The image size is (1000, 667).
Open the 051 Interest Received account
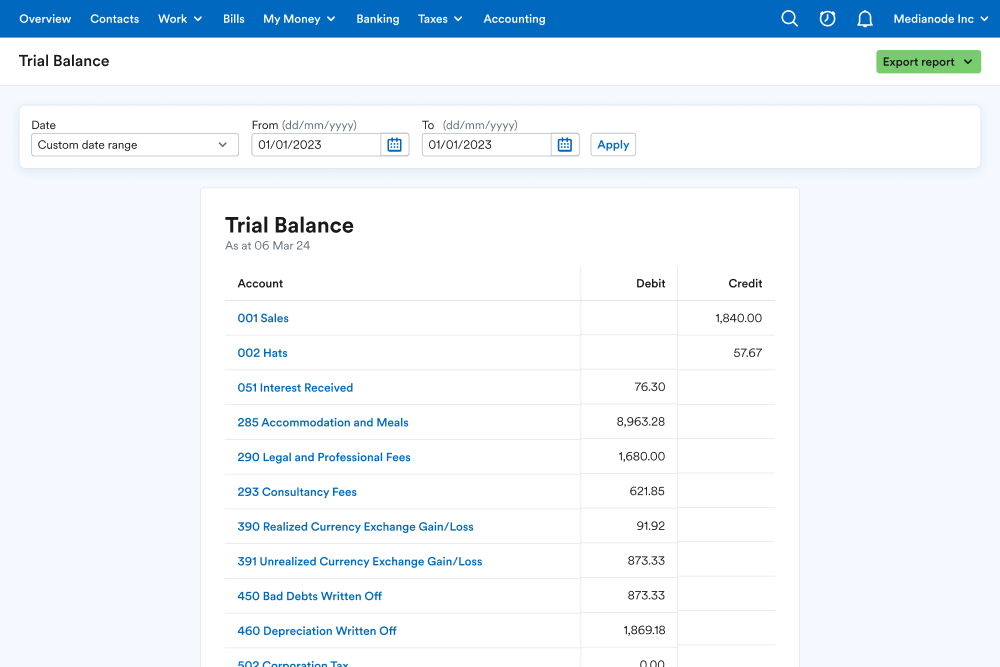tap(295, 388)
